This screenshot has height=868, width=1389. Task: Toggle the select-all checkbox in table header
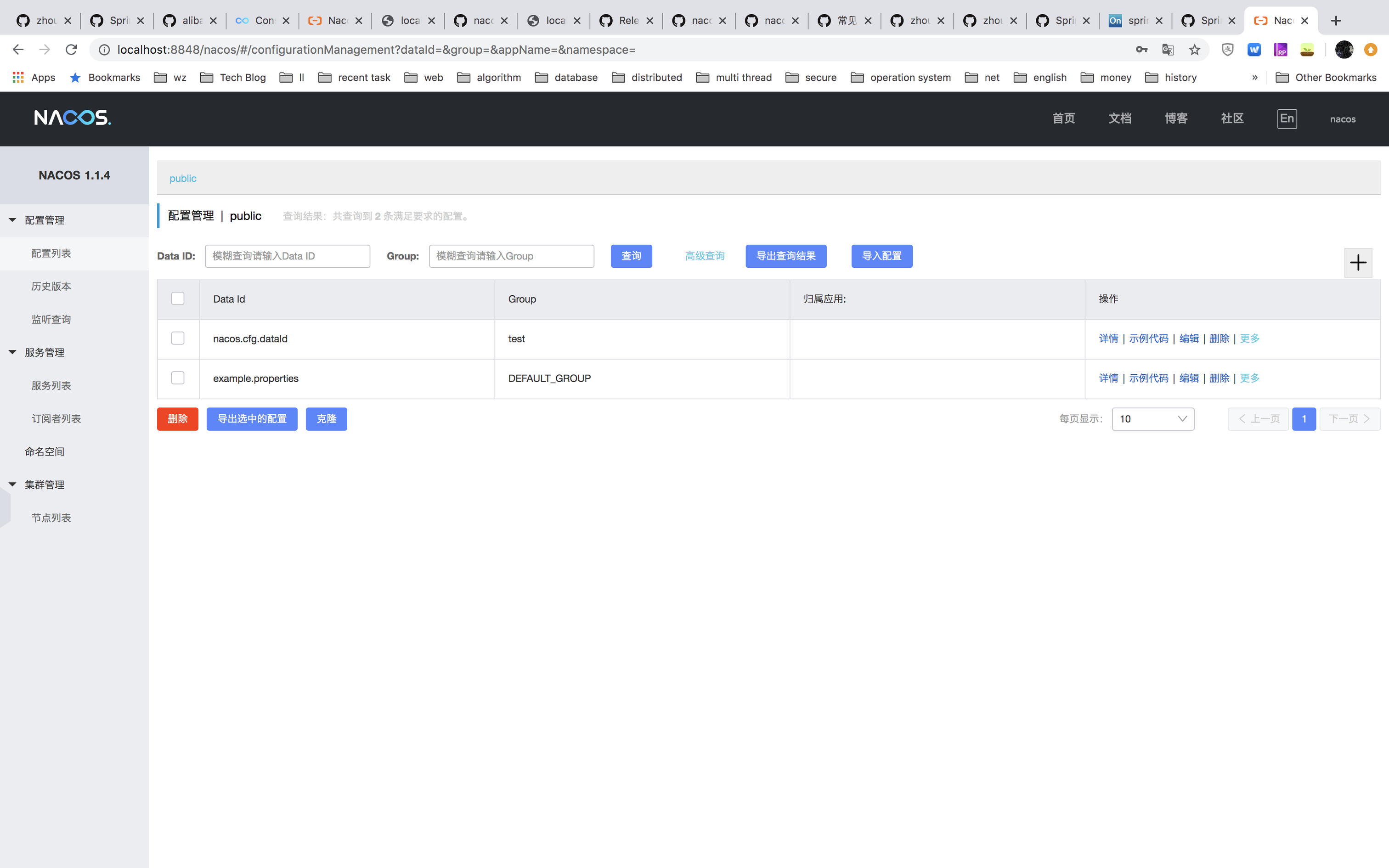coord(178,299)
